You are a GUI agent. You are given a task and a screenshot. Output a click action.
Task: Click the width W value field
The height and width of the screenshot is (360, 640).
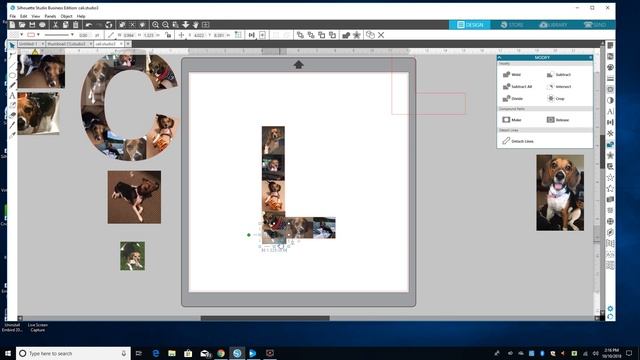(x=128, y=35)
